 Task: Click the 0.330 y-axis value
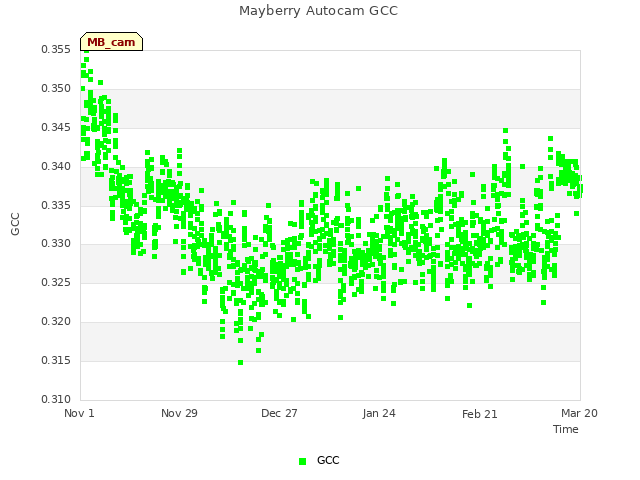tap(56, 244)
